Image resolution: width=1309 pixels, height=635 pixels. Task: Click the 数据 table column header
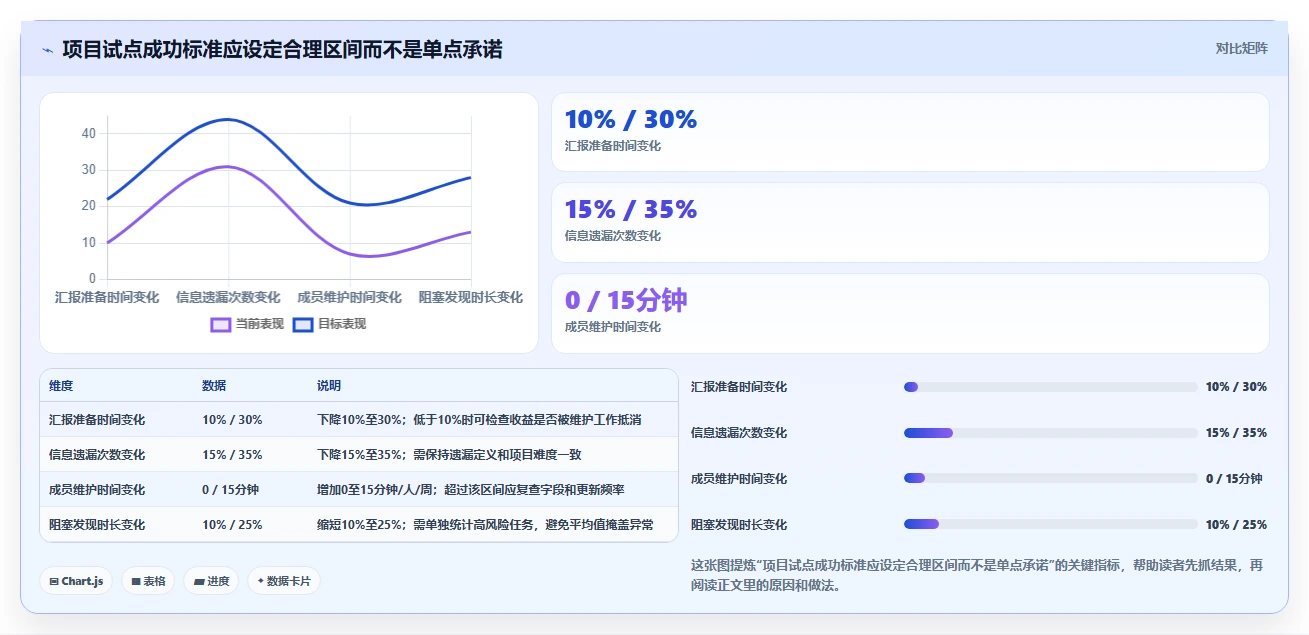click(214, 386)
